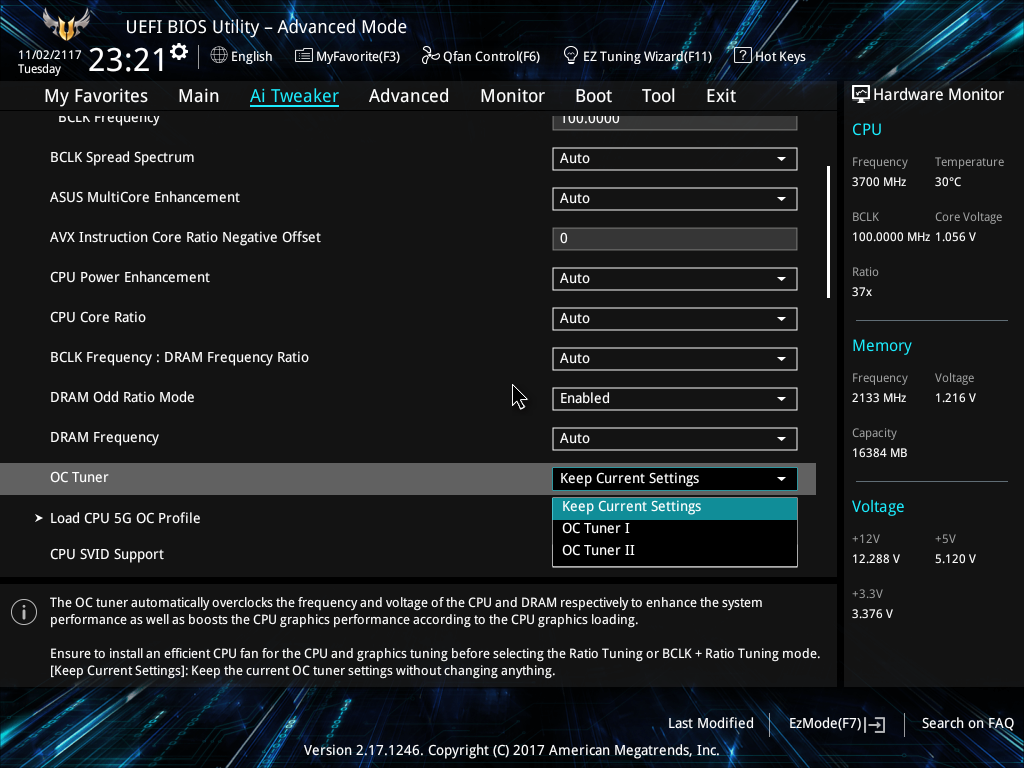Expand the CPU Core Ratio dropdown
Screen dimensions: 1024x768
[x=674, y=318]
